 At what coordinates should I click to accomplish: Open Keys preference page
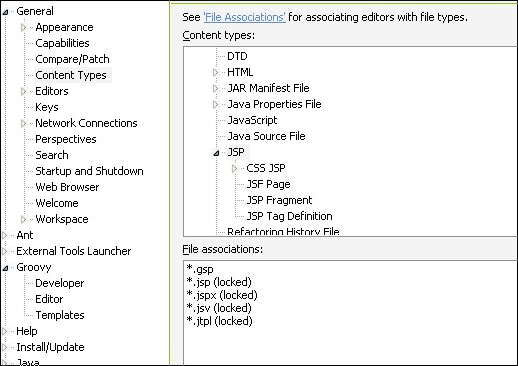point(47,107)
